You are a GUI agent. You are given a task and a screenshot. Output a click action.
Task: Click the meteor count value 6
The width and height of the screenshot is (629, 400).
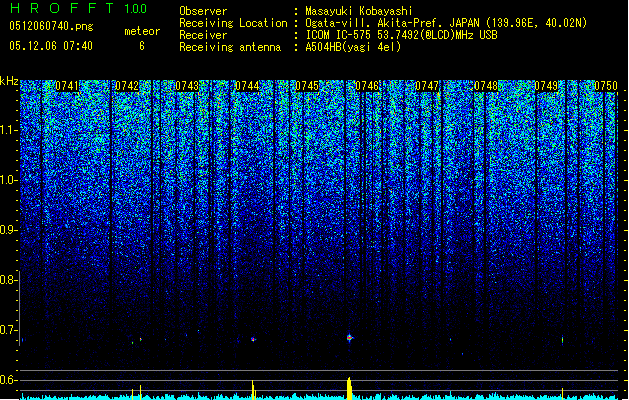[142, 46]
